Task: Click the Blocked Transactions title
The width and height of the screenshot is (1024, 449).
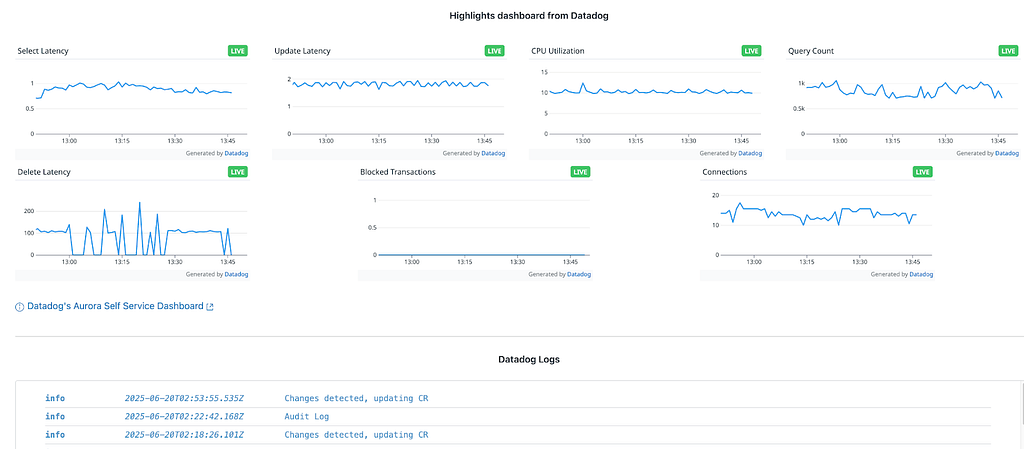Action: point(398,172)
